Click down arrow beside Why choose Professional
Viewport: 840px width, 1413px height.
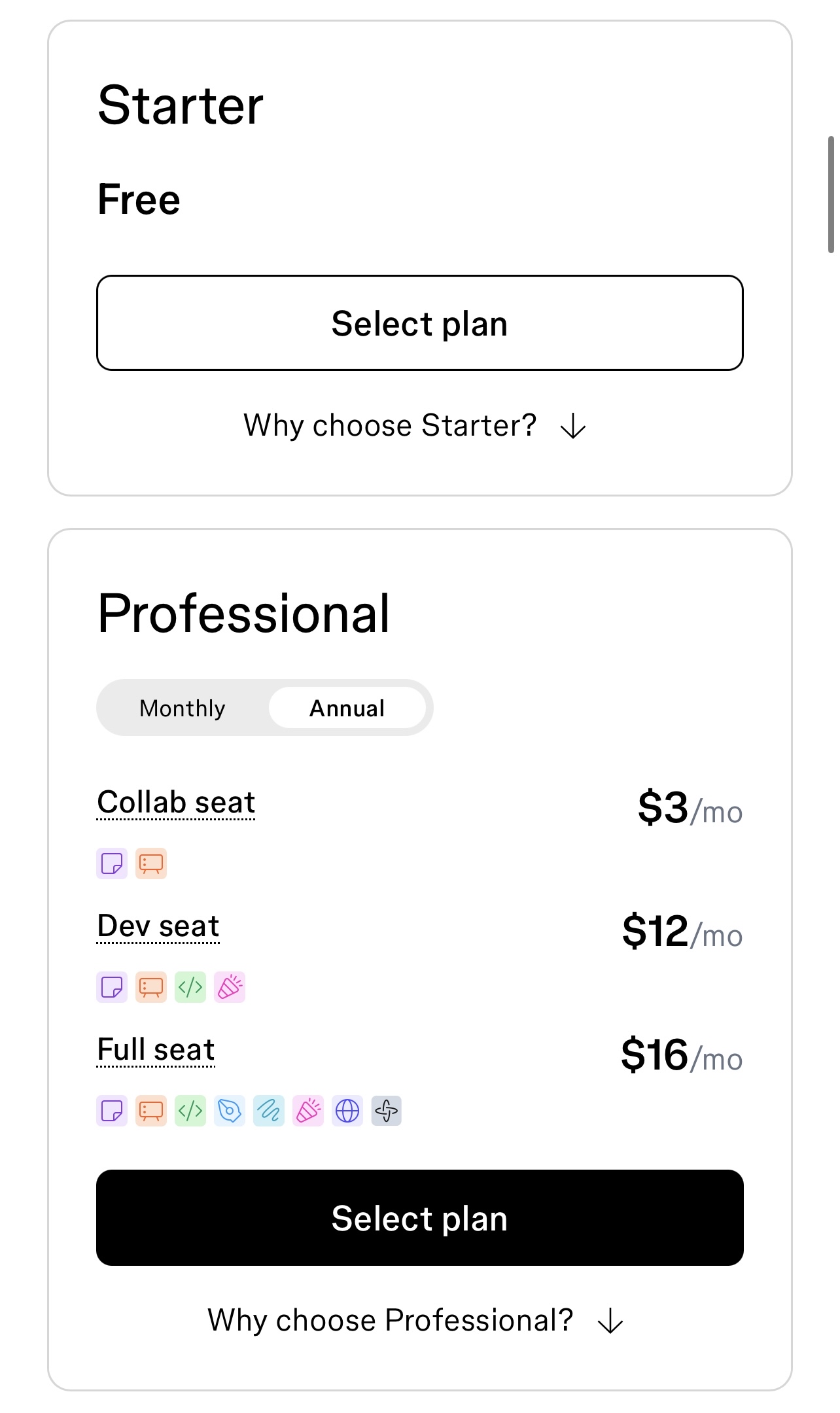(x=610, y=1321)
